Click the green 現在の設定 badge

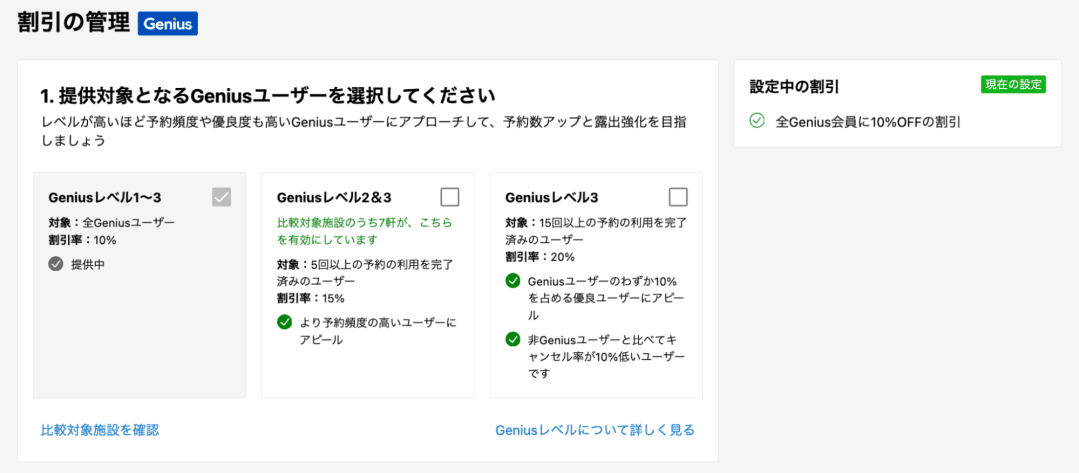(1014, 85)
